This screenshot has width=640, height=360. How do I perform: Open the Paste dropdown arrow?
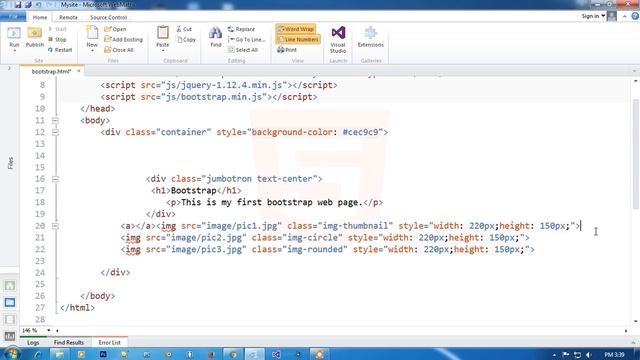pyautogui.click(x=162, y=51)
